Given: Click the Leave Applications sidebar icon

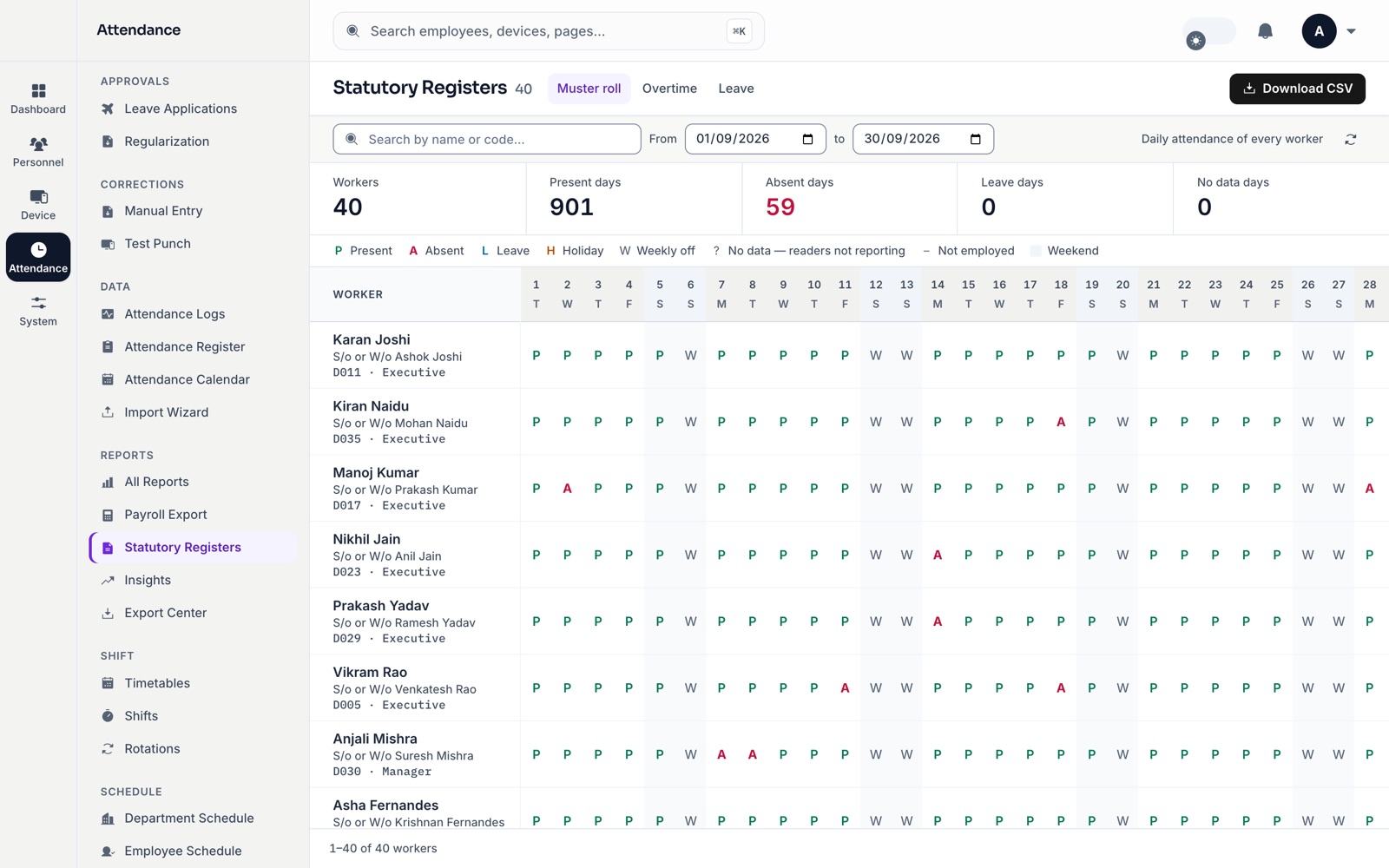Looking at the screenshot, I should 108,108.
